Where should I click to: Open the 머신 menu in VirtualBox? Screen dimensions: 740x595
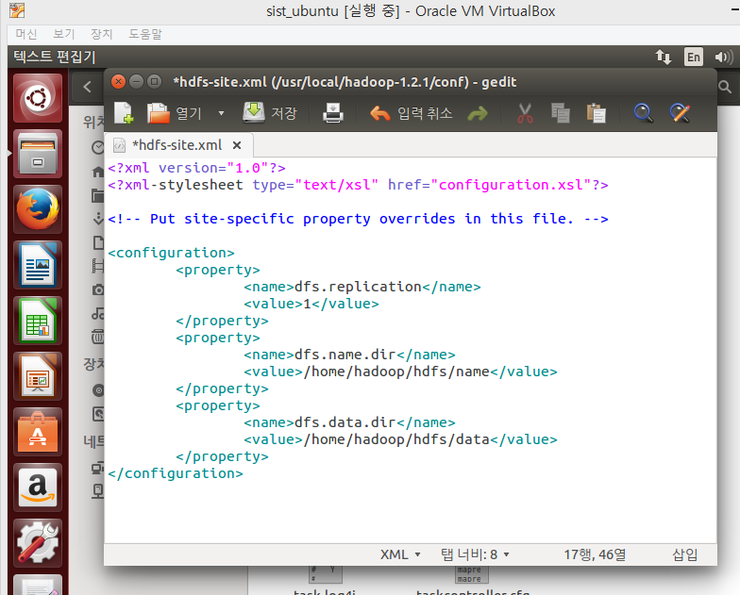point(26,34)
